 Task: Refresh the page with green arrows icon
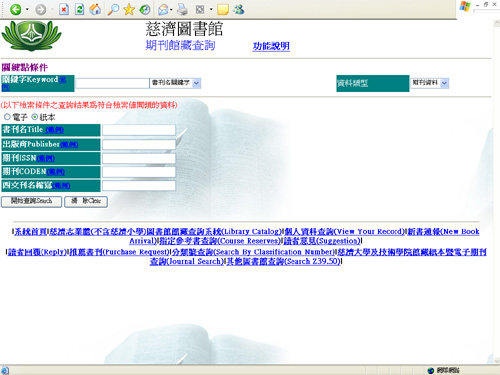[x=79, y=9]
